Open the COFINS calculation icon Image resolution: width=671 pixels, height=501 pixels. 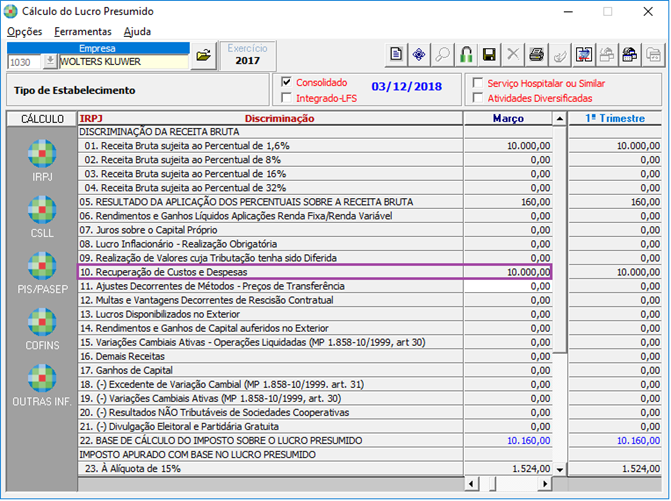tap(42, 326)
